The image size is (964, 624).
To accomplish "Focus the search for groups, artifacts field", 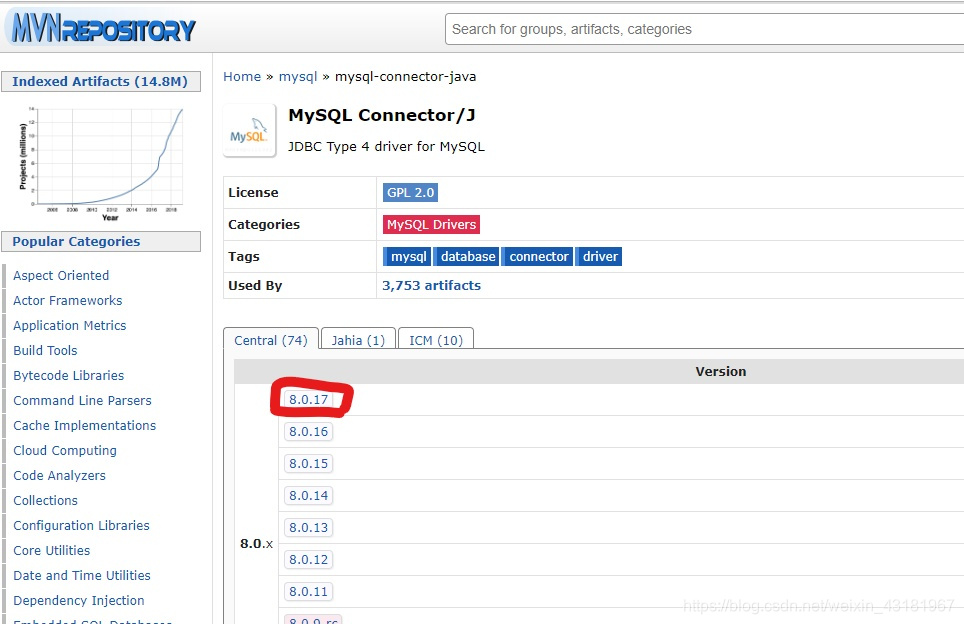I will pos(705,29).
